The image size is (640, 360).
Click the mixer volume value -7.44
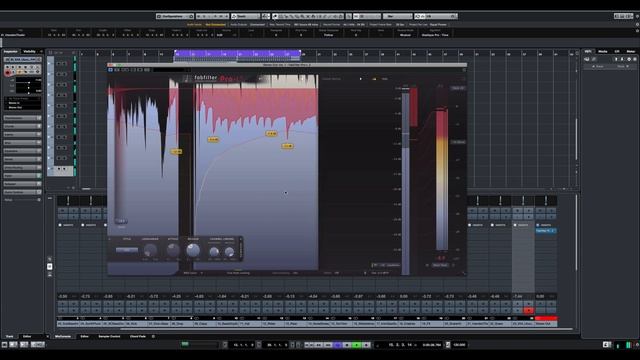point(517,296)
